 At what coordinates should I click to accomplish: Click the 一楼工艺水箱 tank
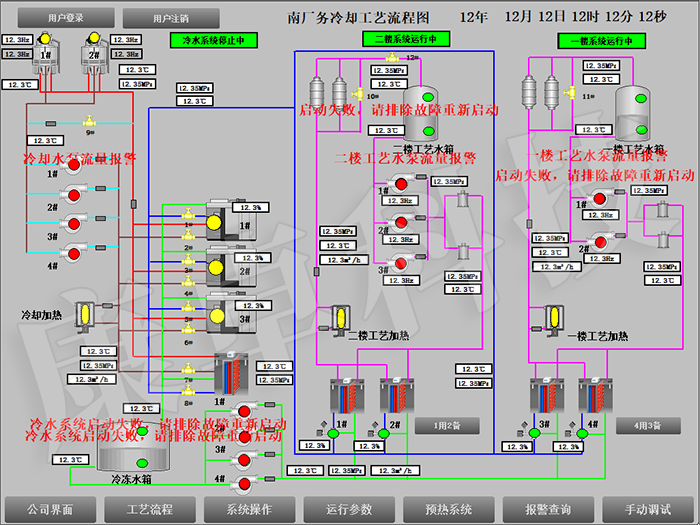(633, 114)
